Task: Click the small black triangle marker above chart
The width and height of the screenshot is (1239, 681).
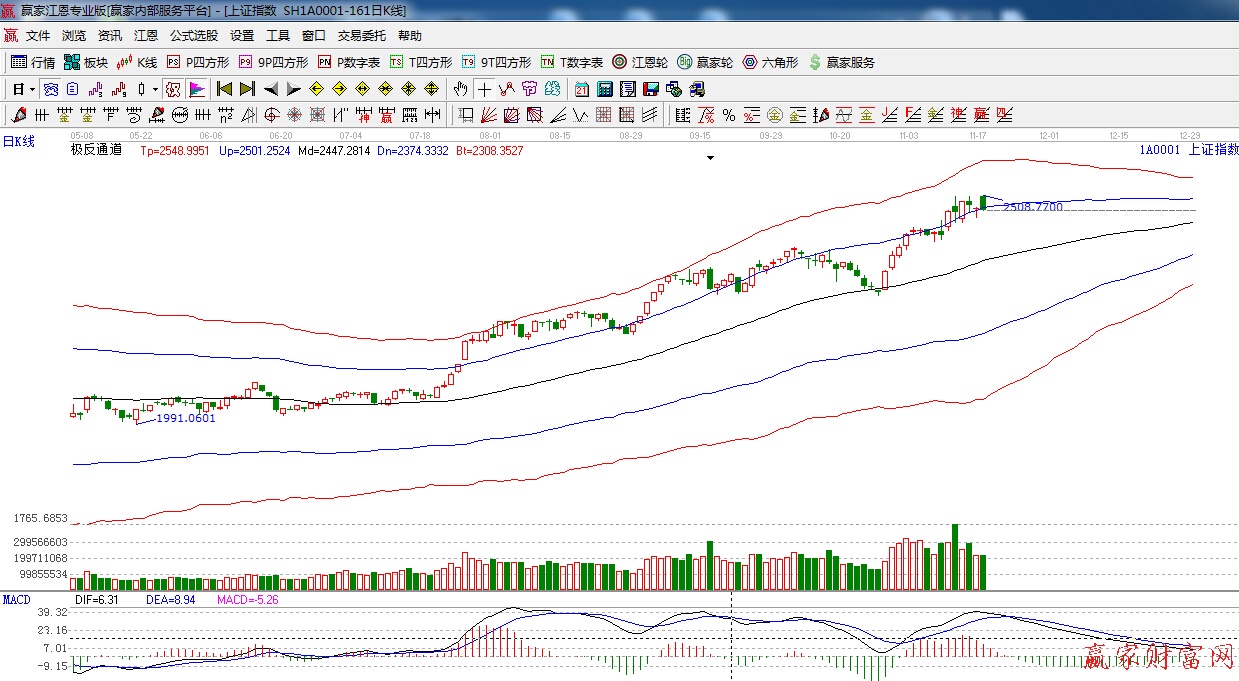Action: pos(710,158)
